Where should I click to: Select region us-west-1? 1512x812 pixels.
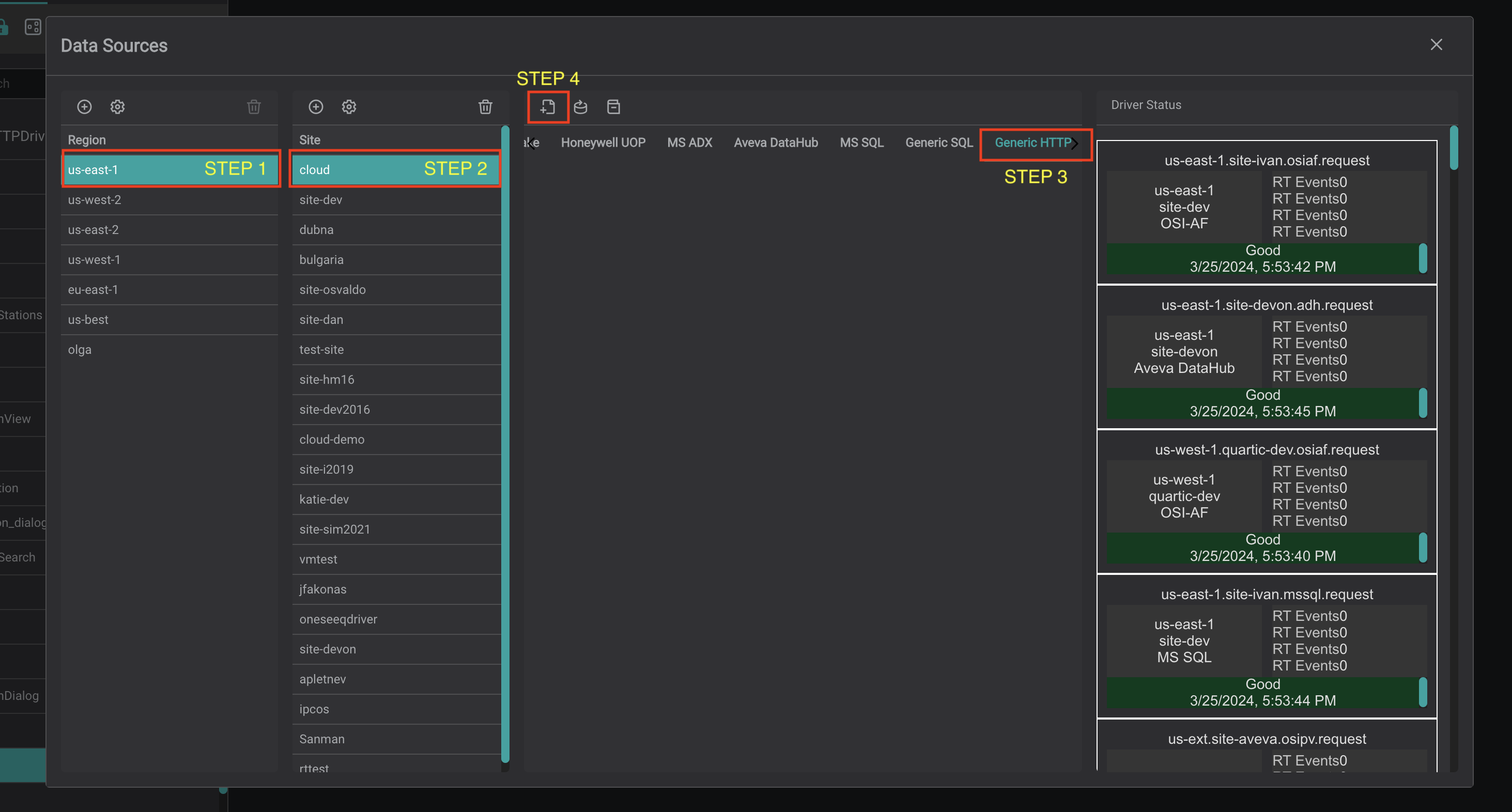coord(169,259)
